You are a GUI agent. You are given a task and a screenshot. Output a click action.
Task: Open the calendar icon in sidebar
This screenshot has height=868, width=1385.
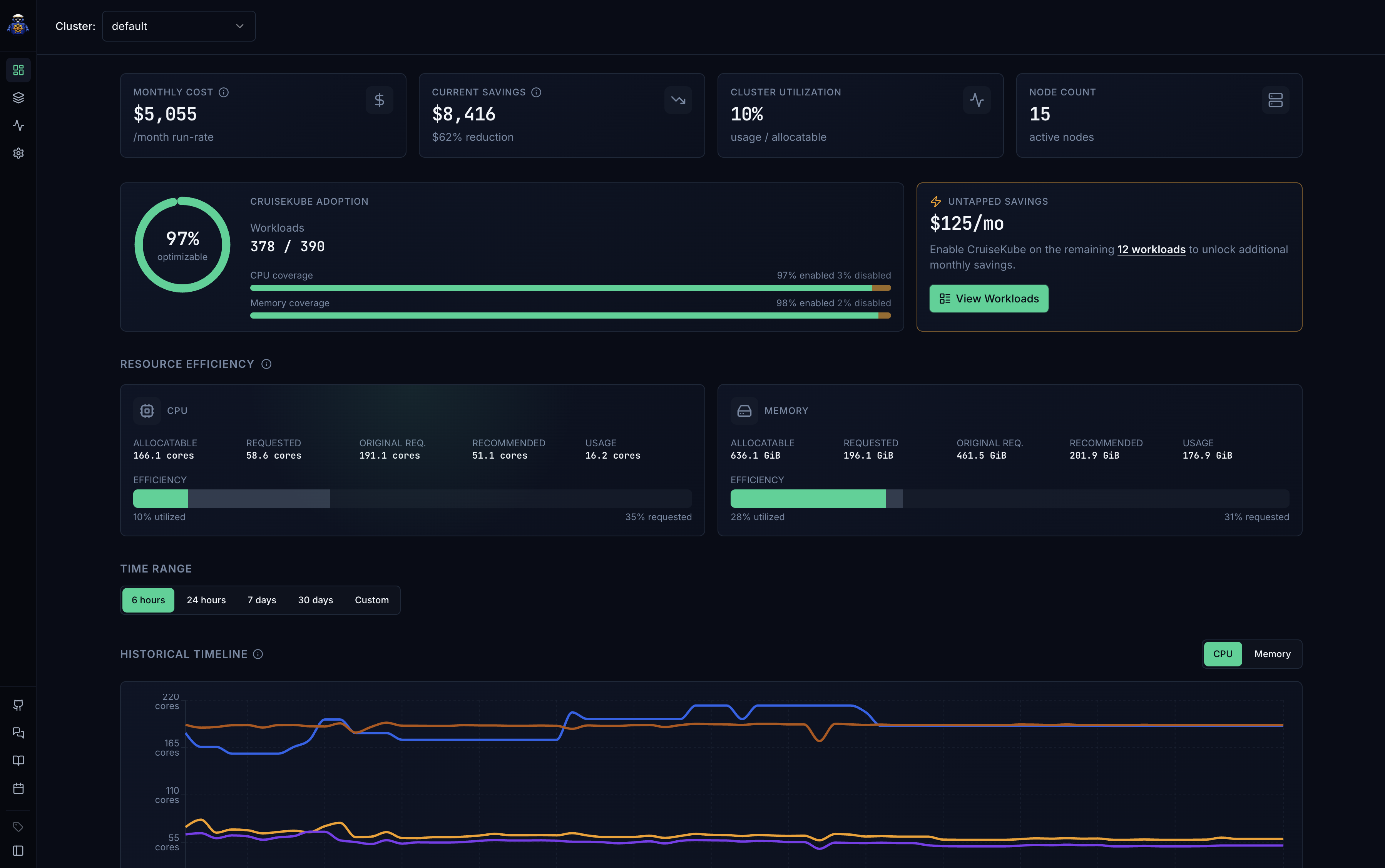[18, 788]
